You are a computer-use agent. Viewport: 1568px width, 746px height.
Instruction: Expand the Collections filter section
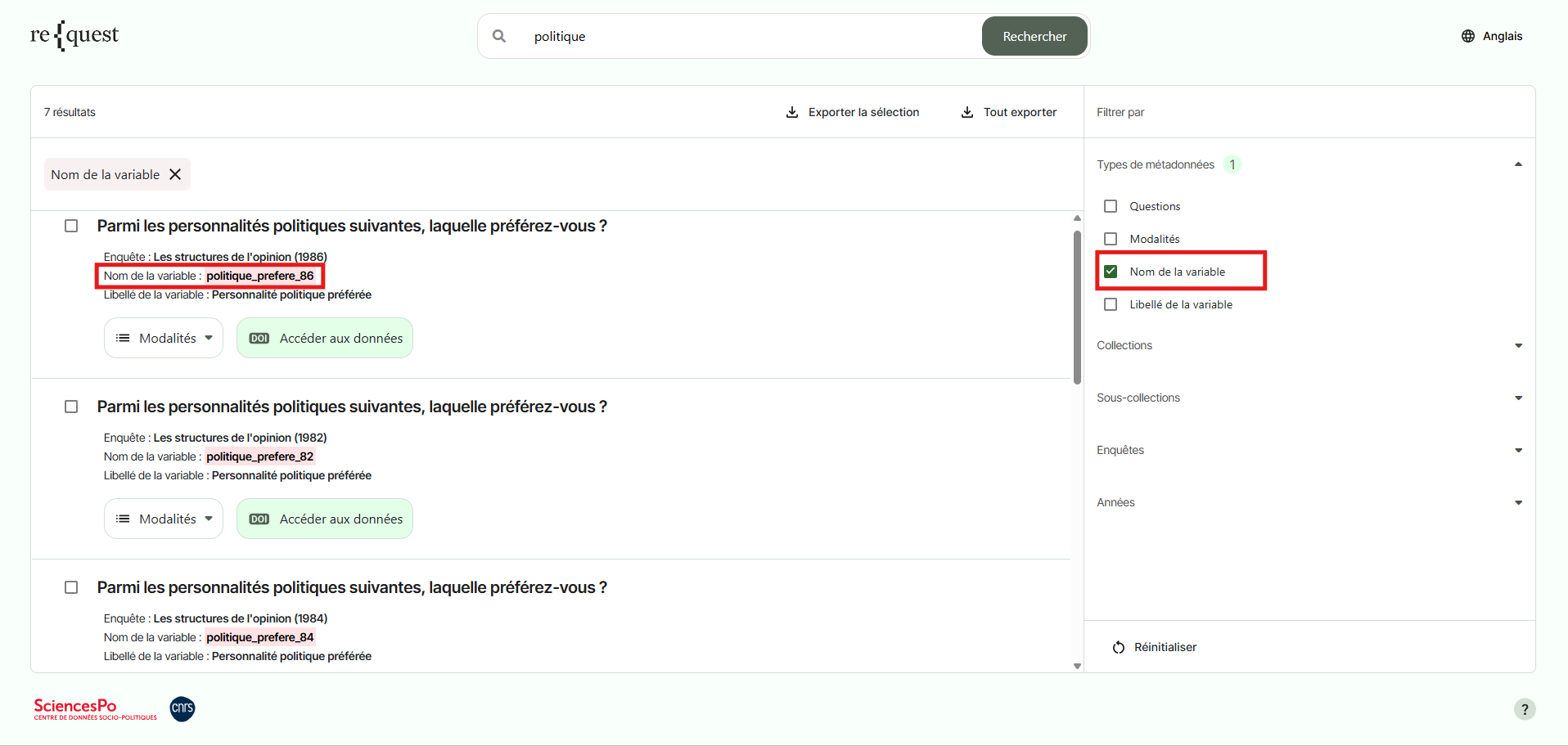pyautogui.click(x=1518, y=345)
